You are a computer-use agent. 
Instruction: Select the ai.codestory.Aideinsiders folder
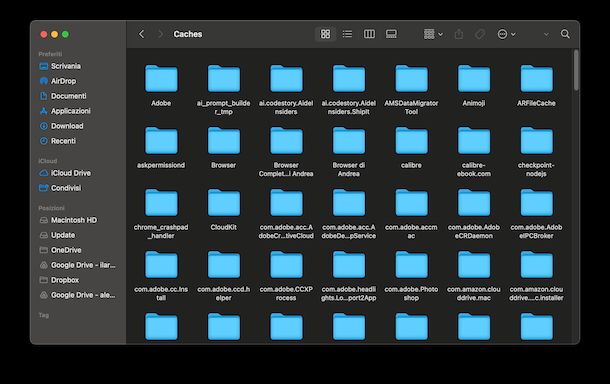pos(286,79)
